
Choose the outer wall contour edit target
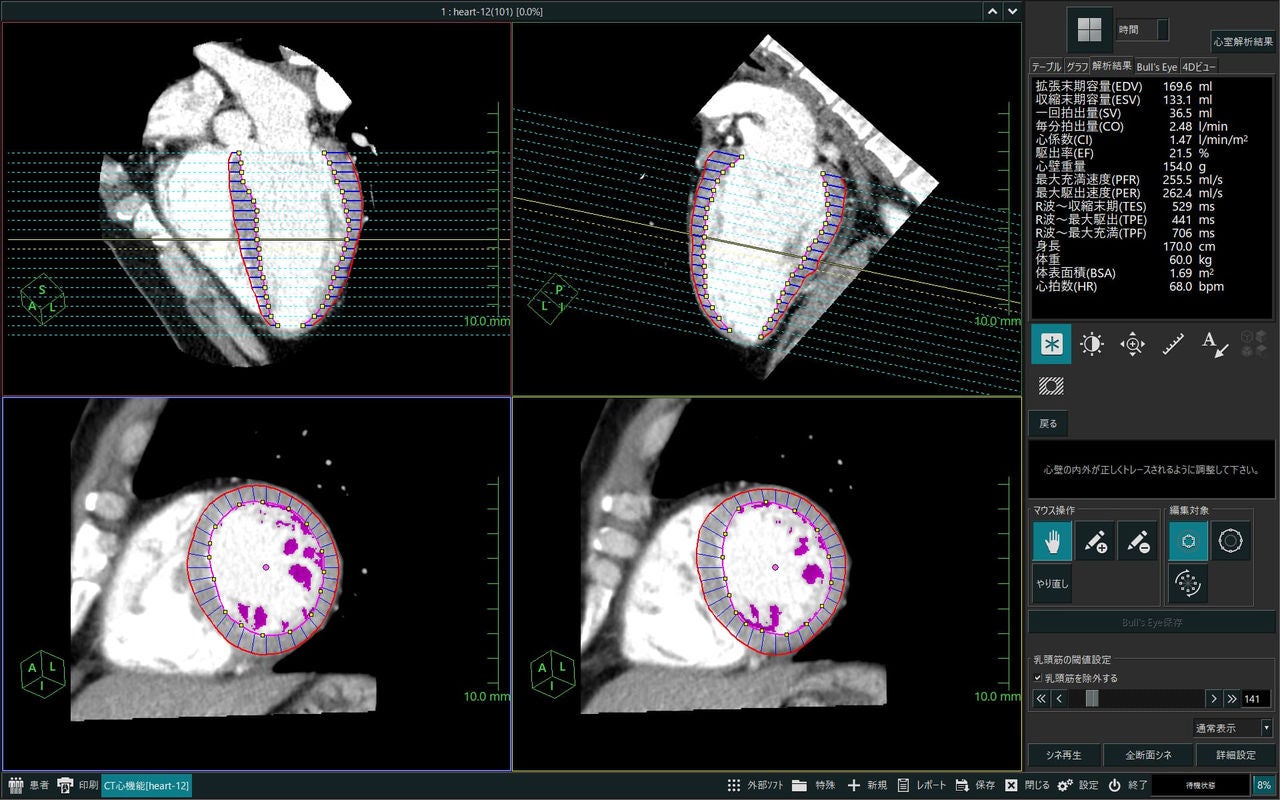pos(1230,541)
